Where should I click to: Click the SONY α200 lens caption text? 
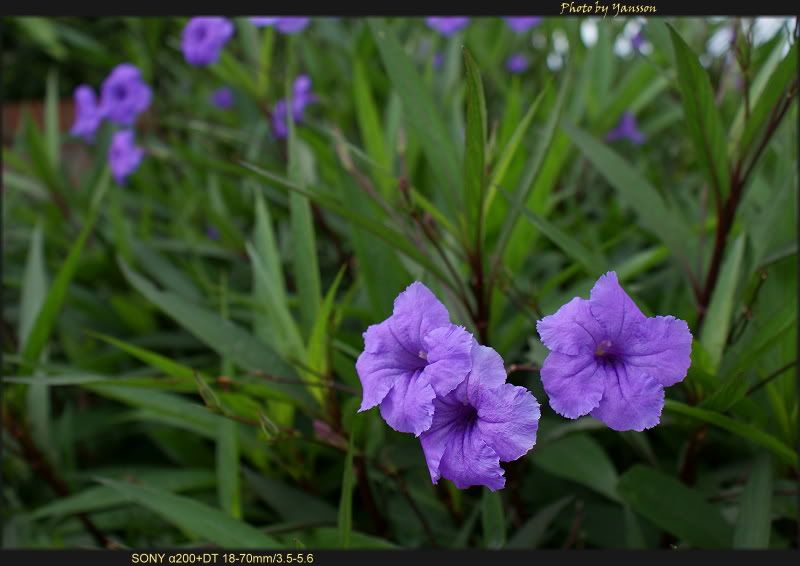click(x=222, y=558)
